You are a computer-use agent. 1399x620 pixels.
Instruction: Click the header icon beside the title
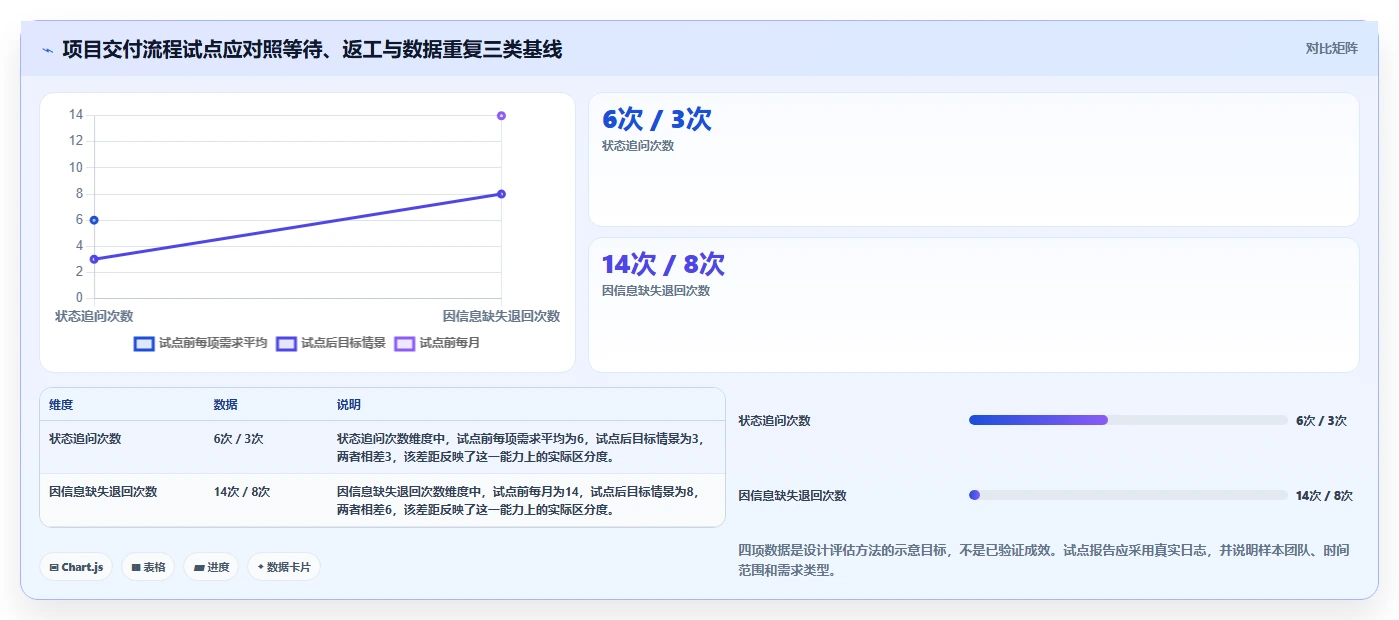coord(47,49)
